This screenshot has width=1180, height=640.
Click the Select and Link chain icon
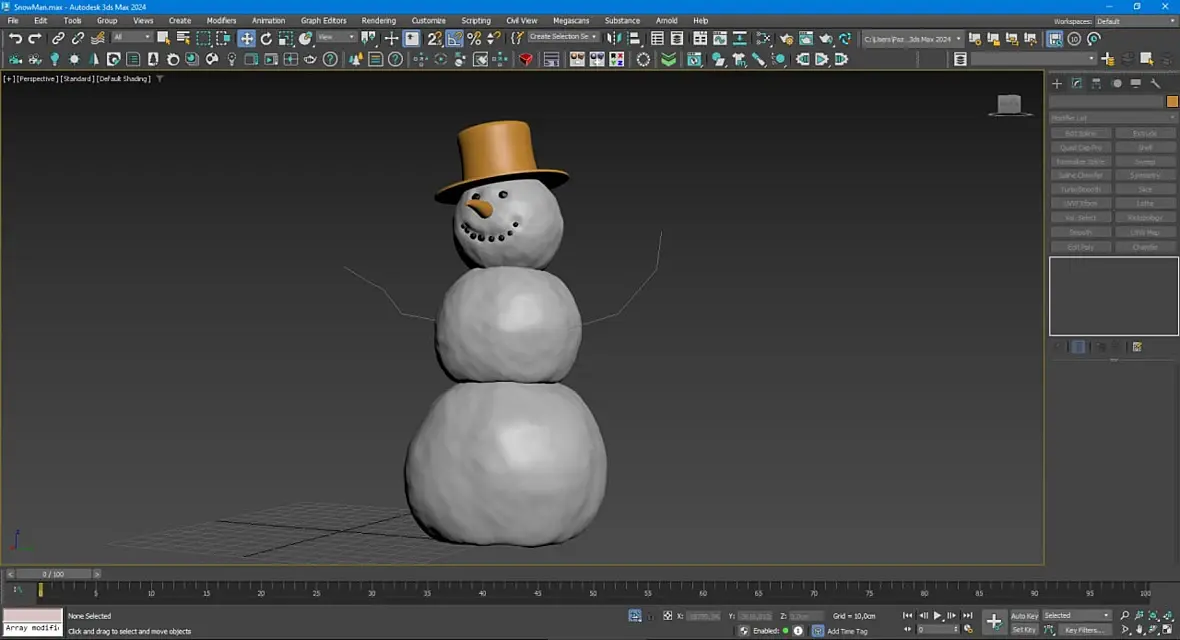pos(58,38)
